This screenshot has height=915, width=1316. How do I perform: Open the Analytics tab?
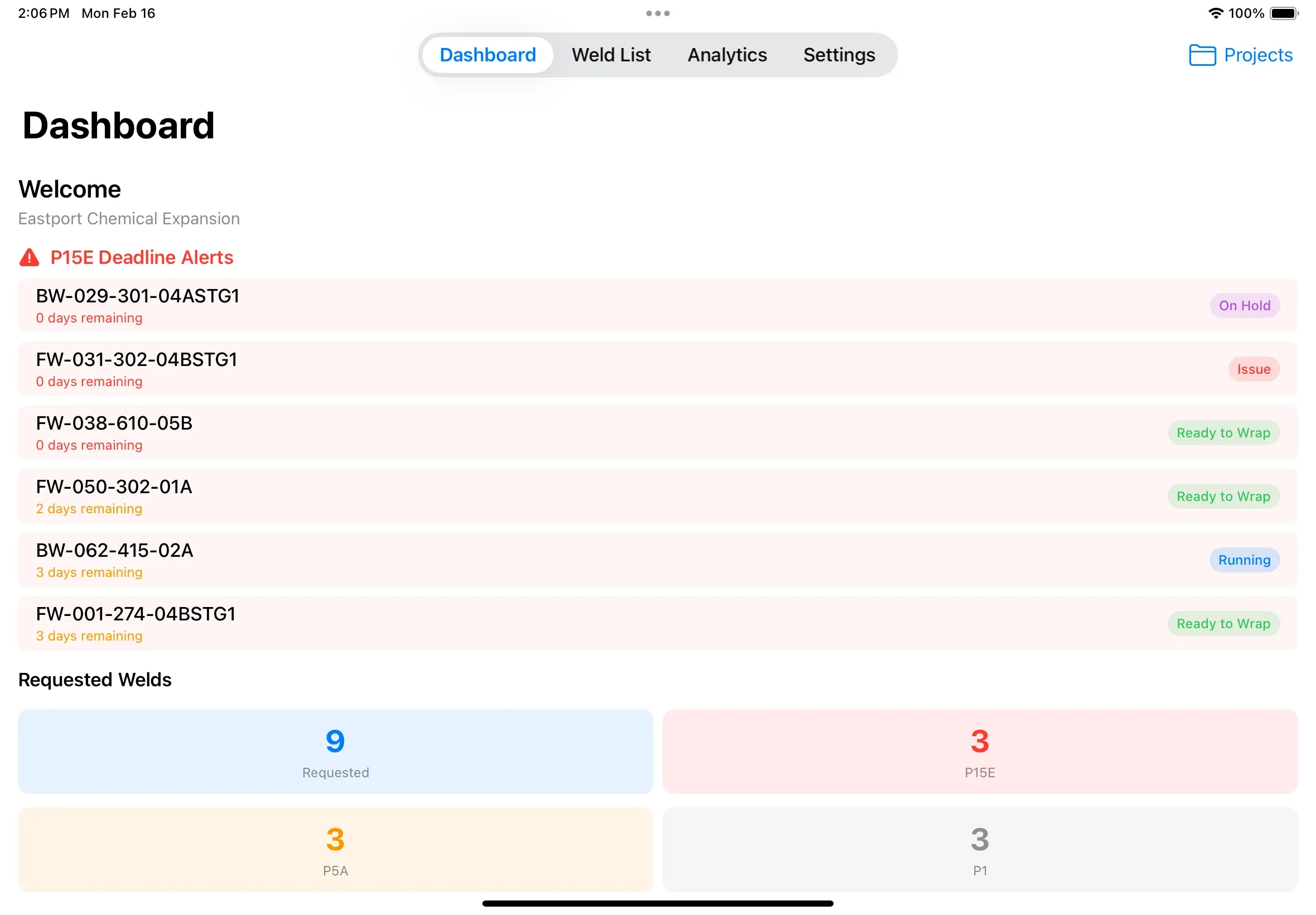(727, 55)
